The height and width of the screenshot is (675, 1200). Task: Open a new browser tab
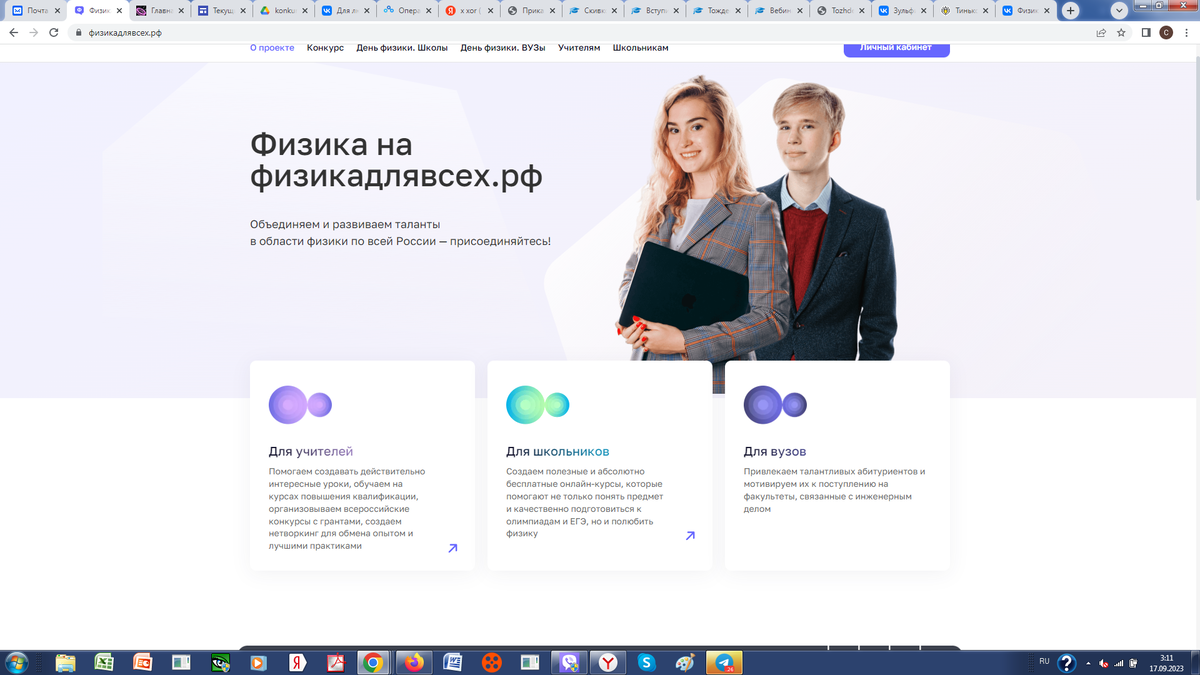pyautogui.click(x=1071, y=11)
